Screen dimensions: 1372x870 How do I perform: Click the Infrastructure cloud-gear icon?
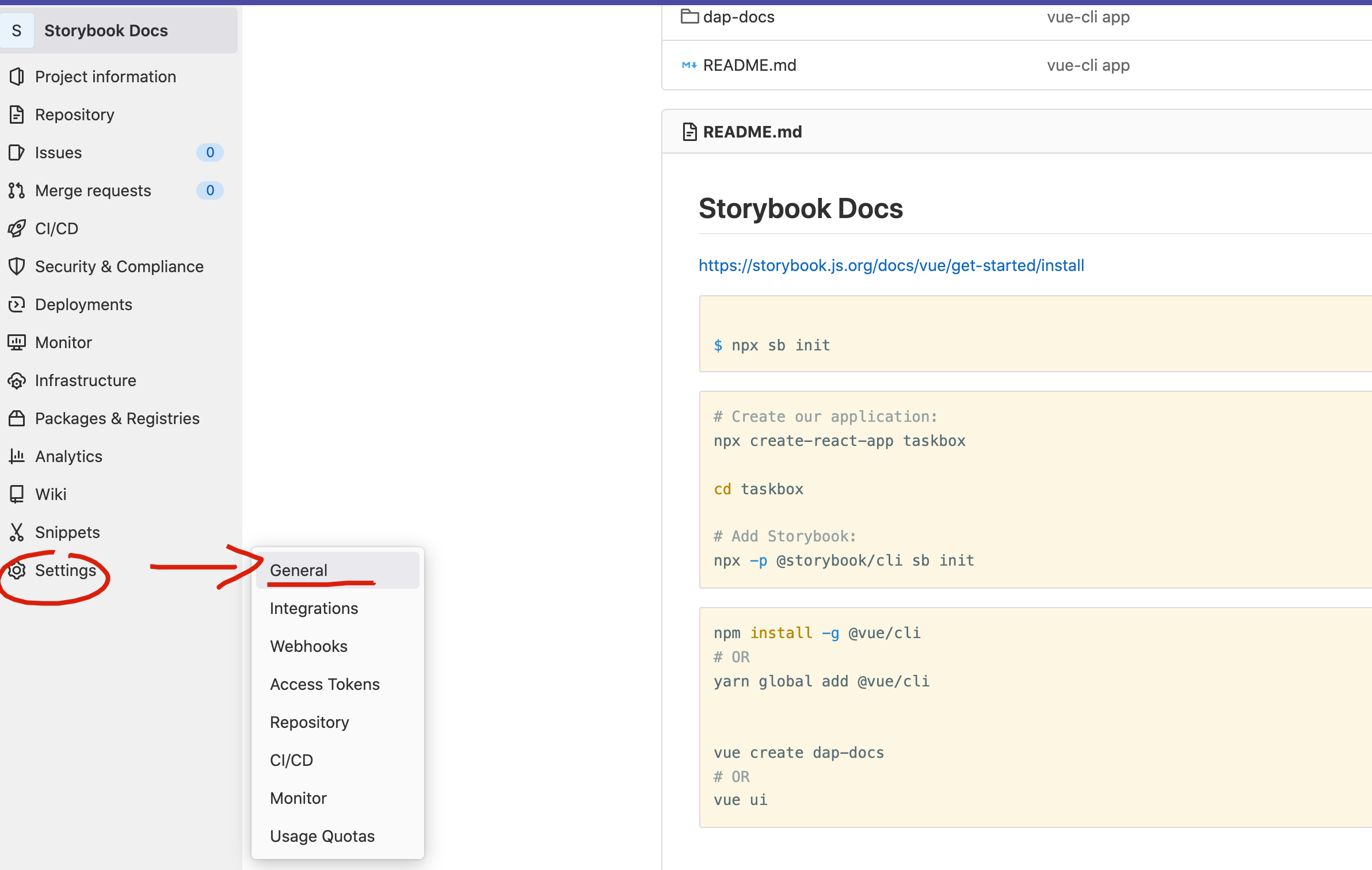(x=17, y=380)
